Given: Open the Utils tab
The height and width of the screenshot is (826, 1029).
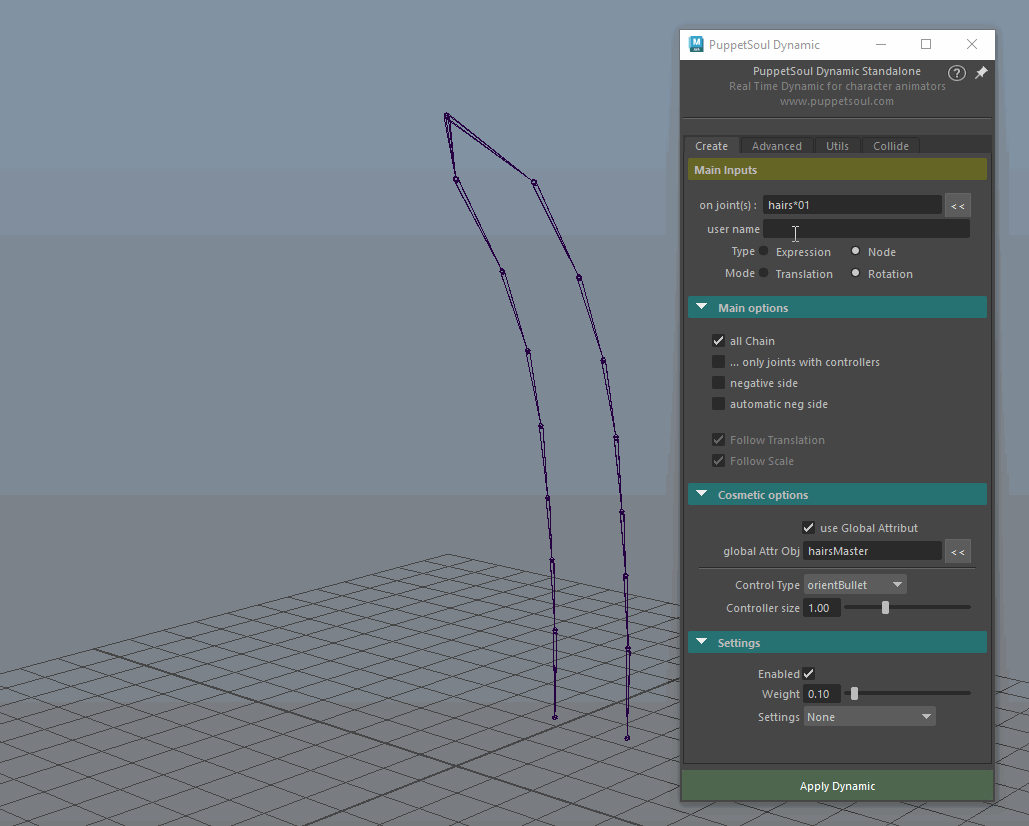Looking at the screenshot, I should (x=837, y=146).
